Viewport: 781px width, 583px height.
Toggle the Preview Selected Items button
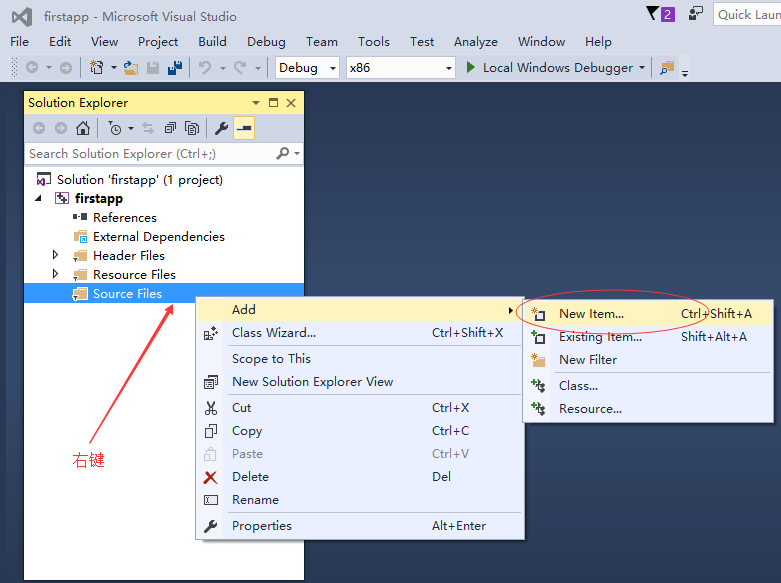244,128
